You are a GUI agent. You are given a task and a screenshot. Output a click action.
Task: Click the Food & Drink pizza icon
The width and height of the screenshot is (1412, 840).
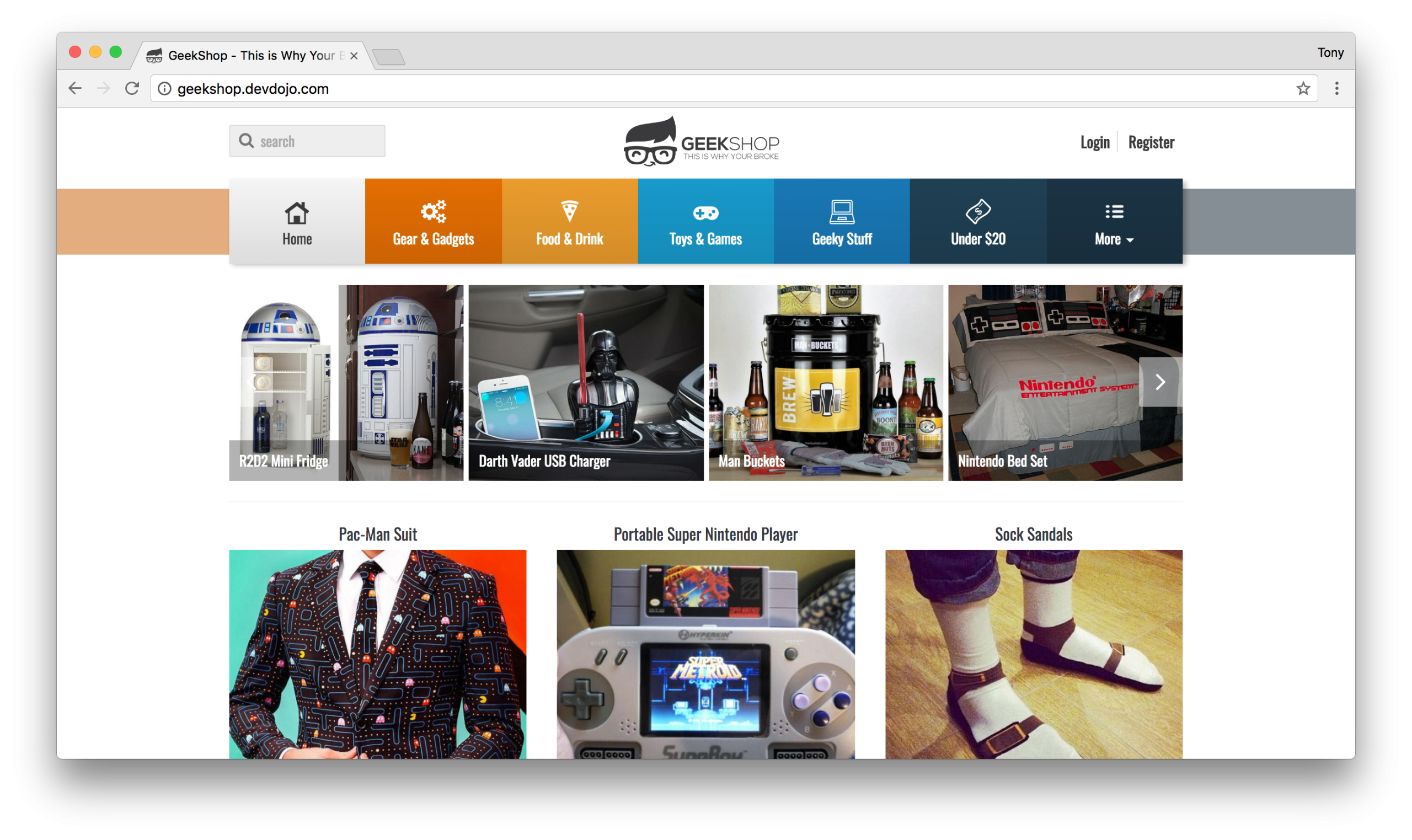pyautogui.click(x=569, y=211)
